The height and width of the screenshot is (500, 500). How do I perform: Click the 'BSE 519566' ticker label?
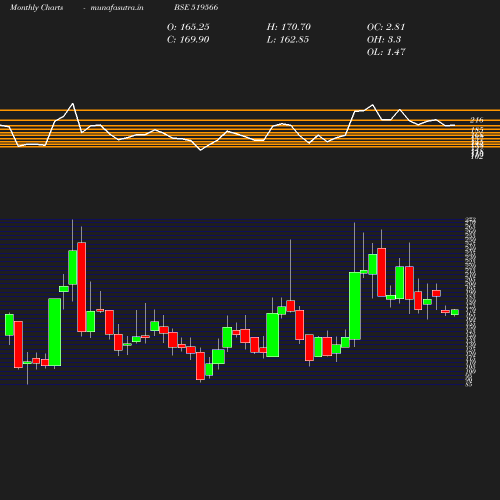[x=196, y=7]
